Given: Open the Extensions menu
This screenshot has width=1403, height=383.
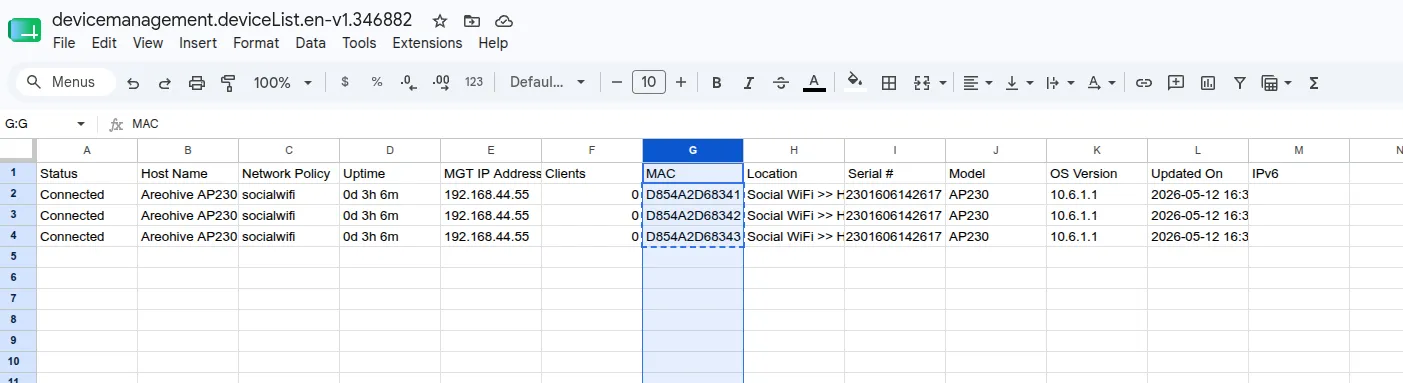Looking at the screenshot, I should (427, 43).
